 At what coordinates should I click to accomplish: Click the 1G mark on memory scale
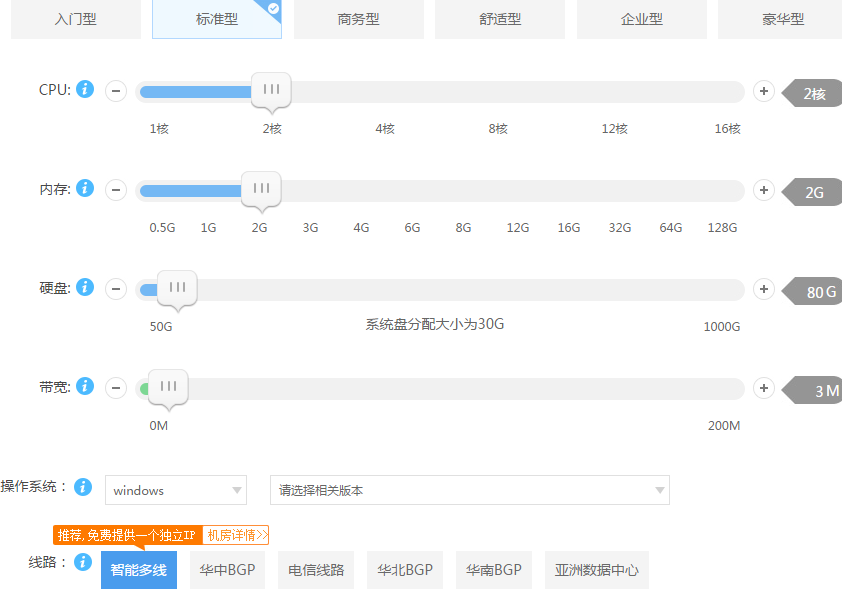click(x=208, y=228)
